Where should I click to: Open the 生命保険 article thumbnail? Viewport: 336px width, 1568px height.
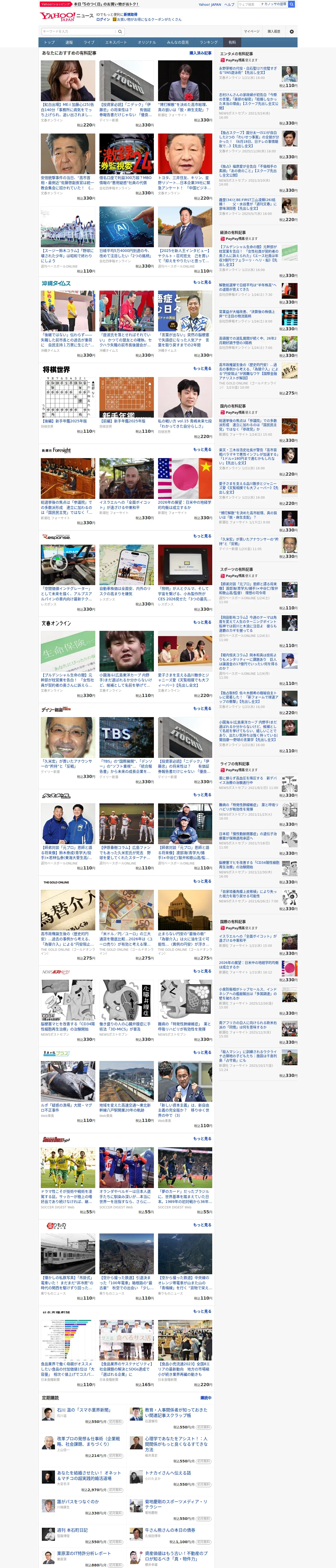tap(68, 651)
